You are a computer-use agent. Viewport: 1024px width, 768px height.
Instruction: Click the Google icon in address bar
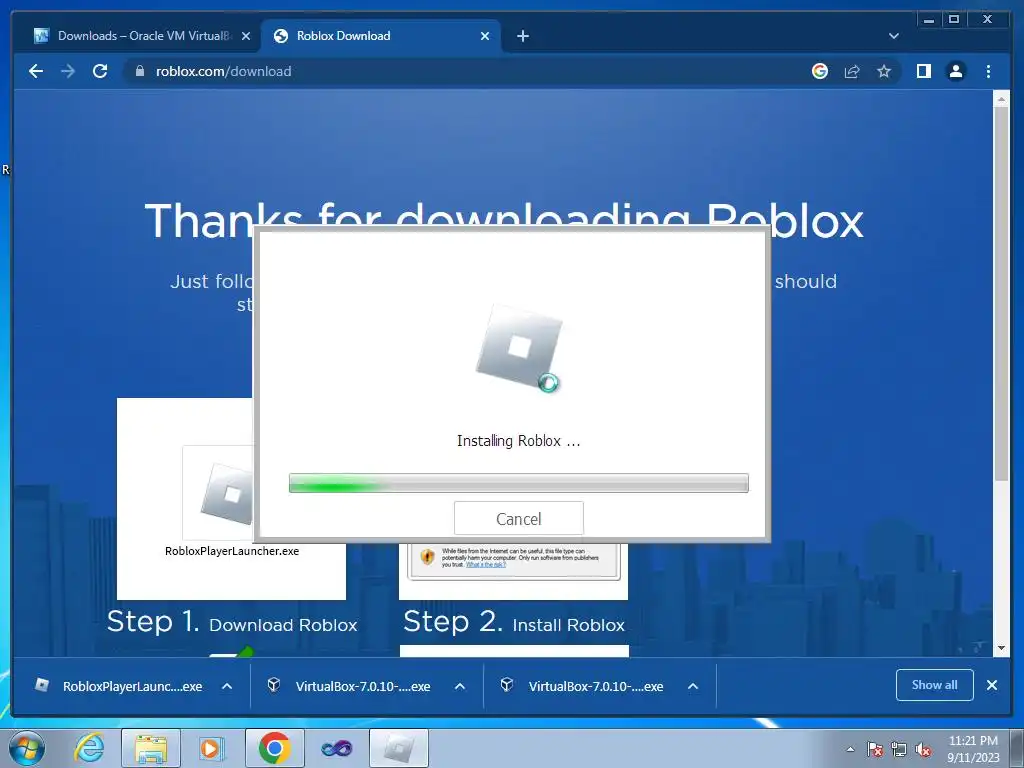[x=820, y=71]
